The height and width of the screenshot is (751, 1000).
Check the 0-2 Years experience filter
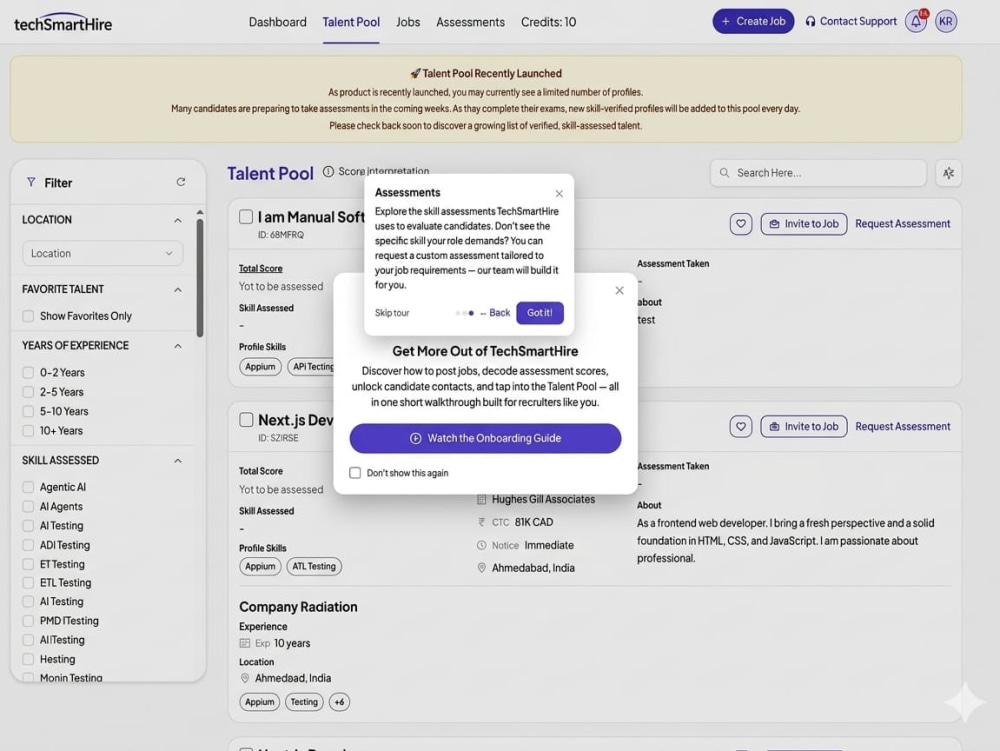[28, 372]
